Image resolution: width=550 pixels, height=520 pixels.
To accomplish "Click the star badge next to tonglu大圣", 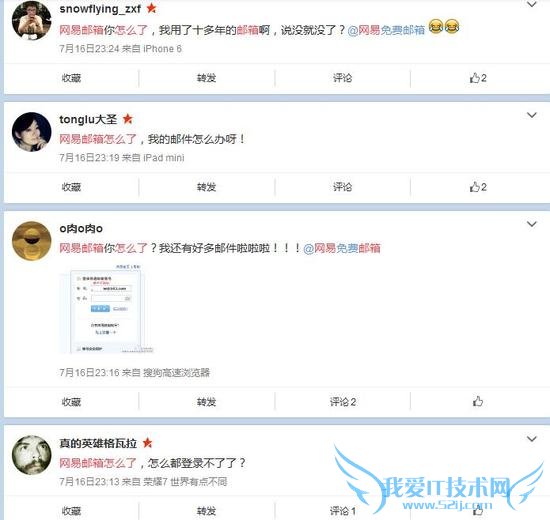I will click(128, 119).
